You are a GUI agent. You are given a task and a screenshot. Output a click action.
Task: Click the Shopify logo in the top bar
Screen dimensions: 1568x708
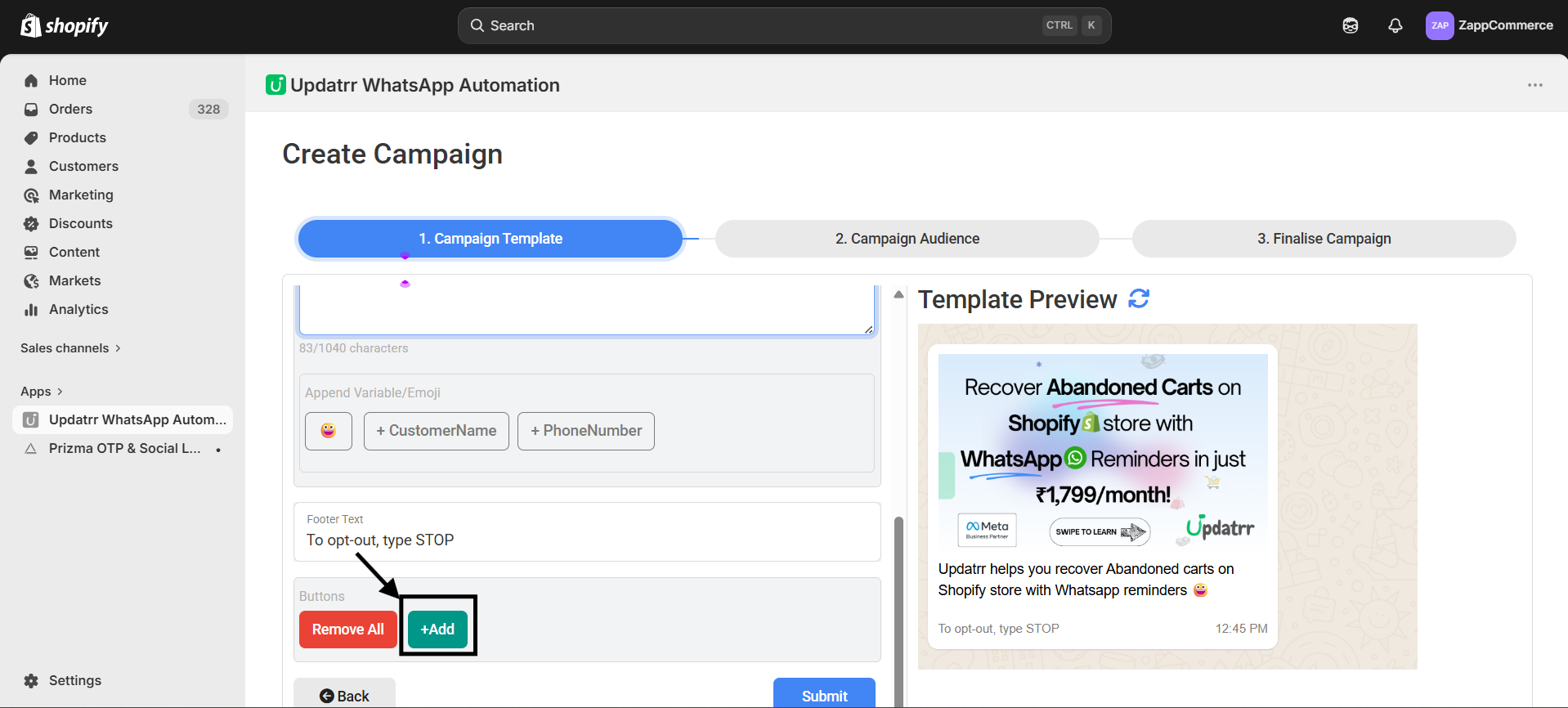(65, 26)
